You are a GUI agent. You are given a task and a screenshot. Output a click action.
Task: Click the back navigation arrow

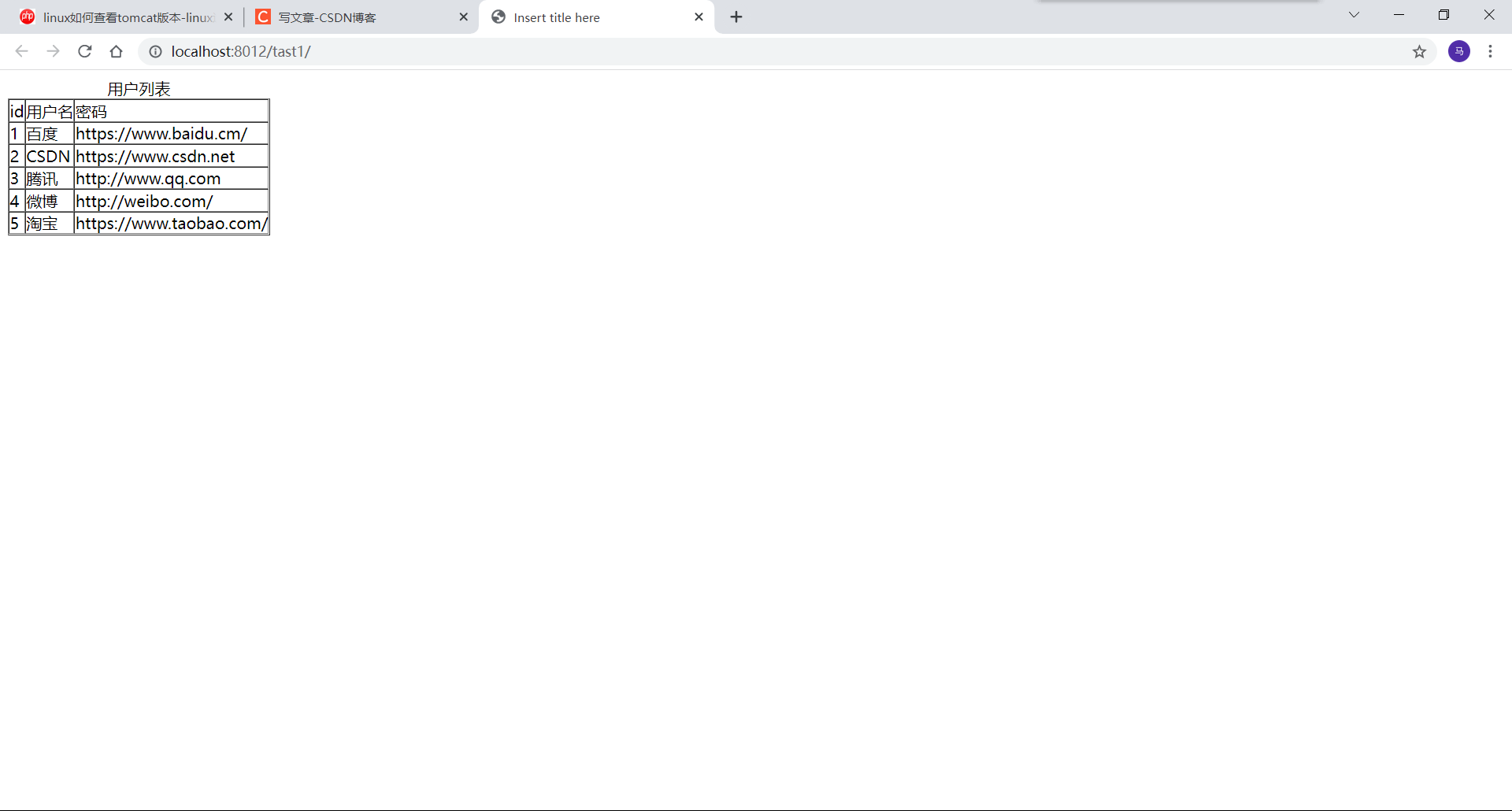click(20, 51)
